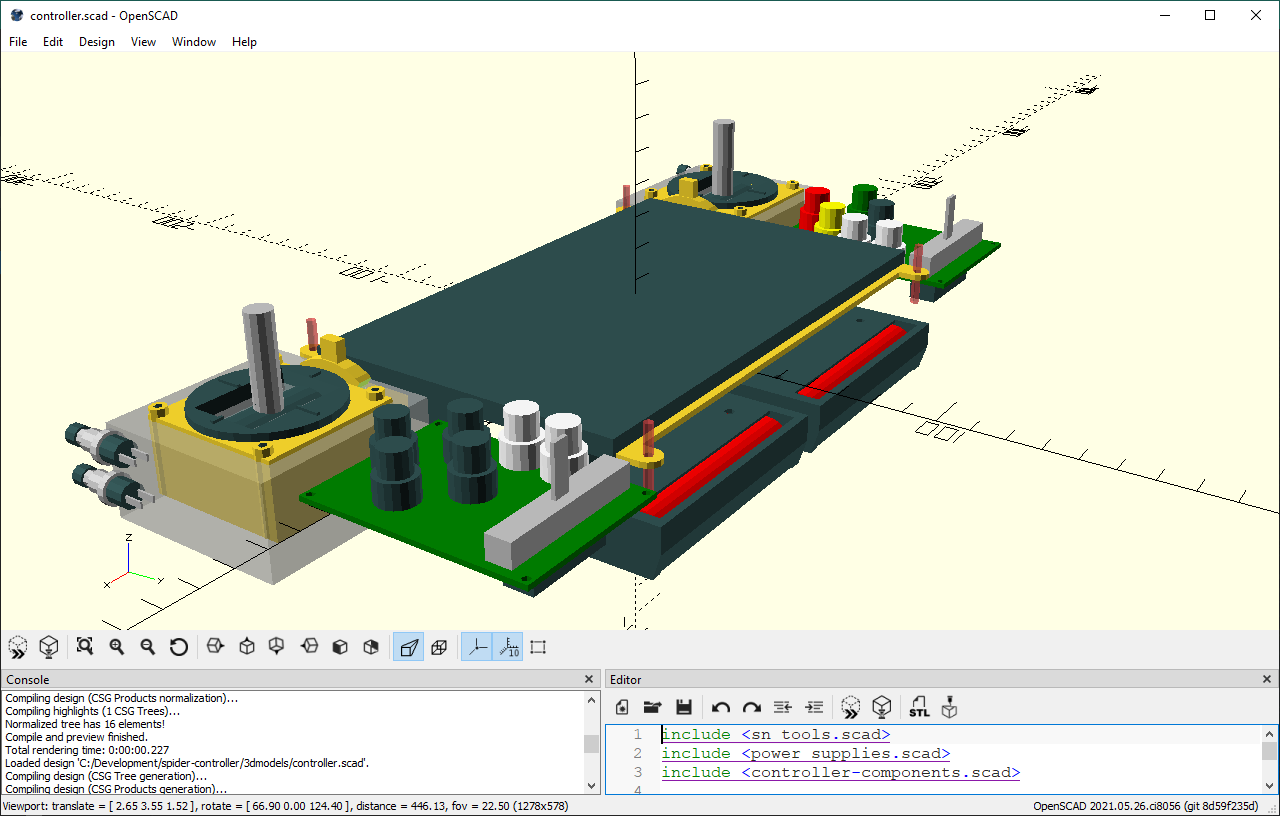Click the View All zoom-fit icon
Viewport: 1280px width, 816px height.
[x=85, y=647]
